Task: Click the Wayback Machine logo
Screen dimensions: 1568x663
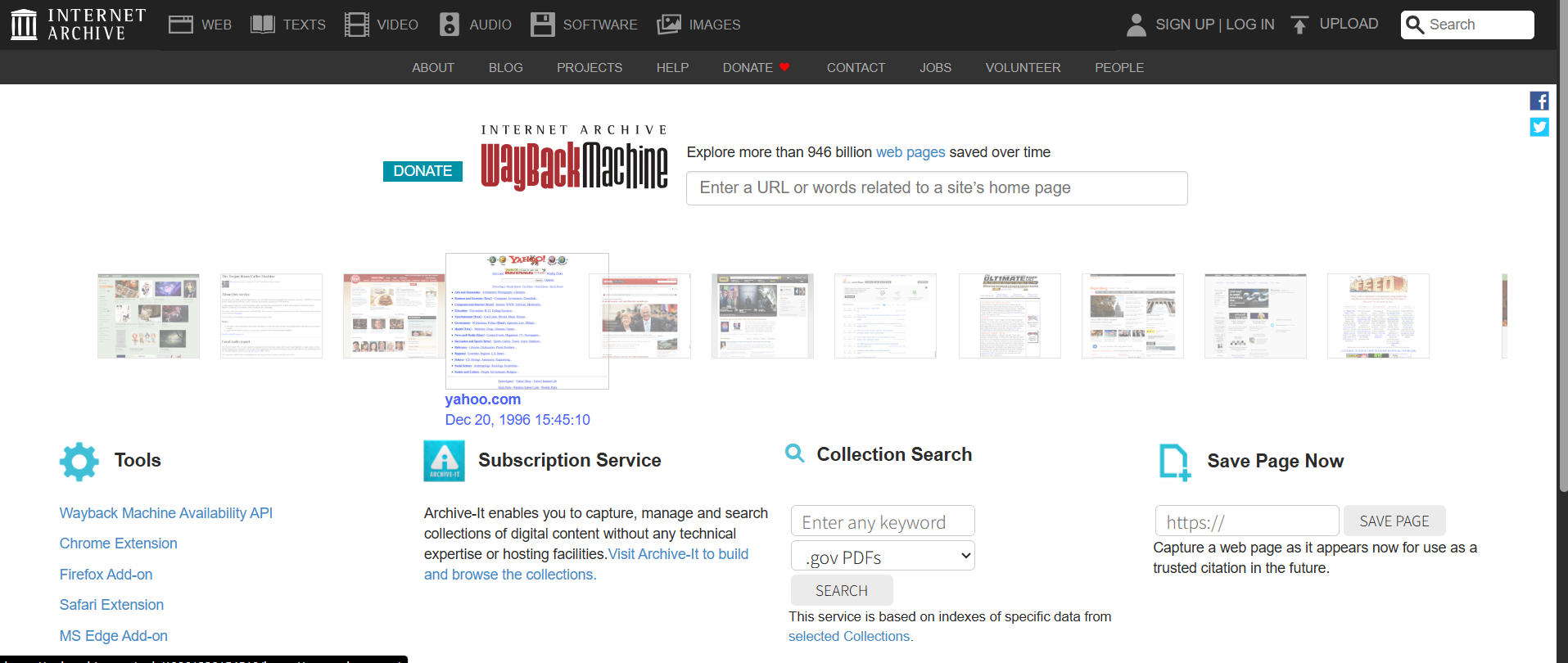Action: 574,157
